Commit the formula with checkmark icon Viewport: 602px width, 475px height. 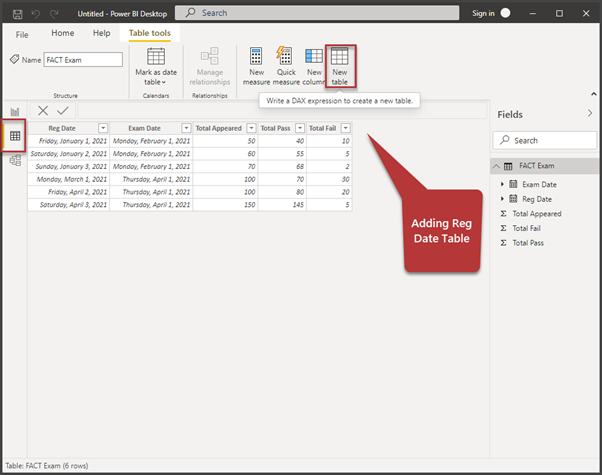point(63,111)
